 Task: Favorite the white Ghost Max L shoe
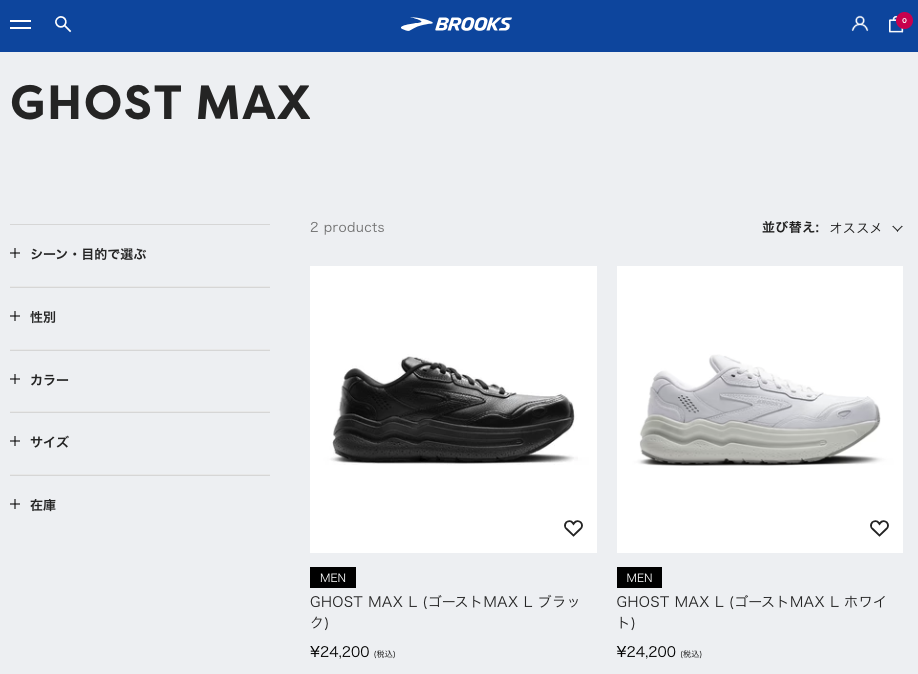879,528
